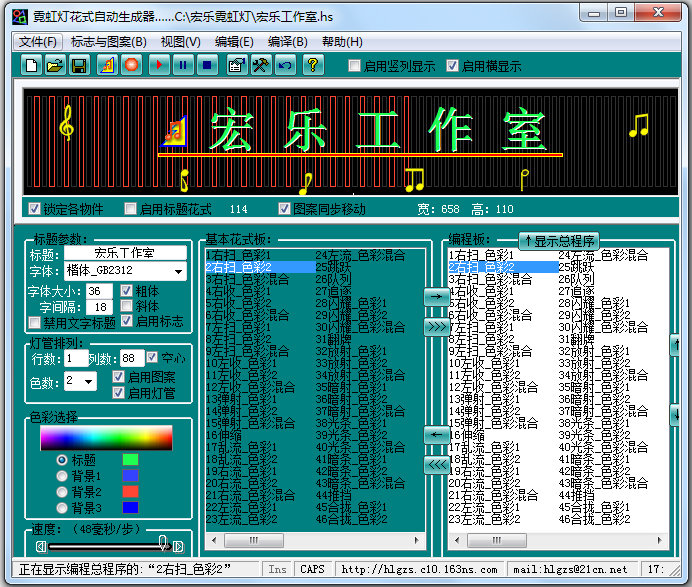Click the 显示总程序 button
This screenshot has width=692, height=587.
pyautogui.click(x=558, y=240)
